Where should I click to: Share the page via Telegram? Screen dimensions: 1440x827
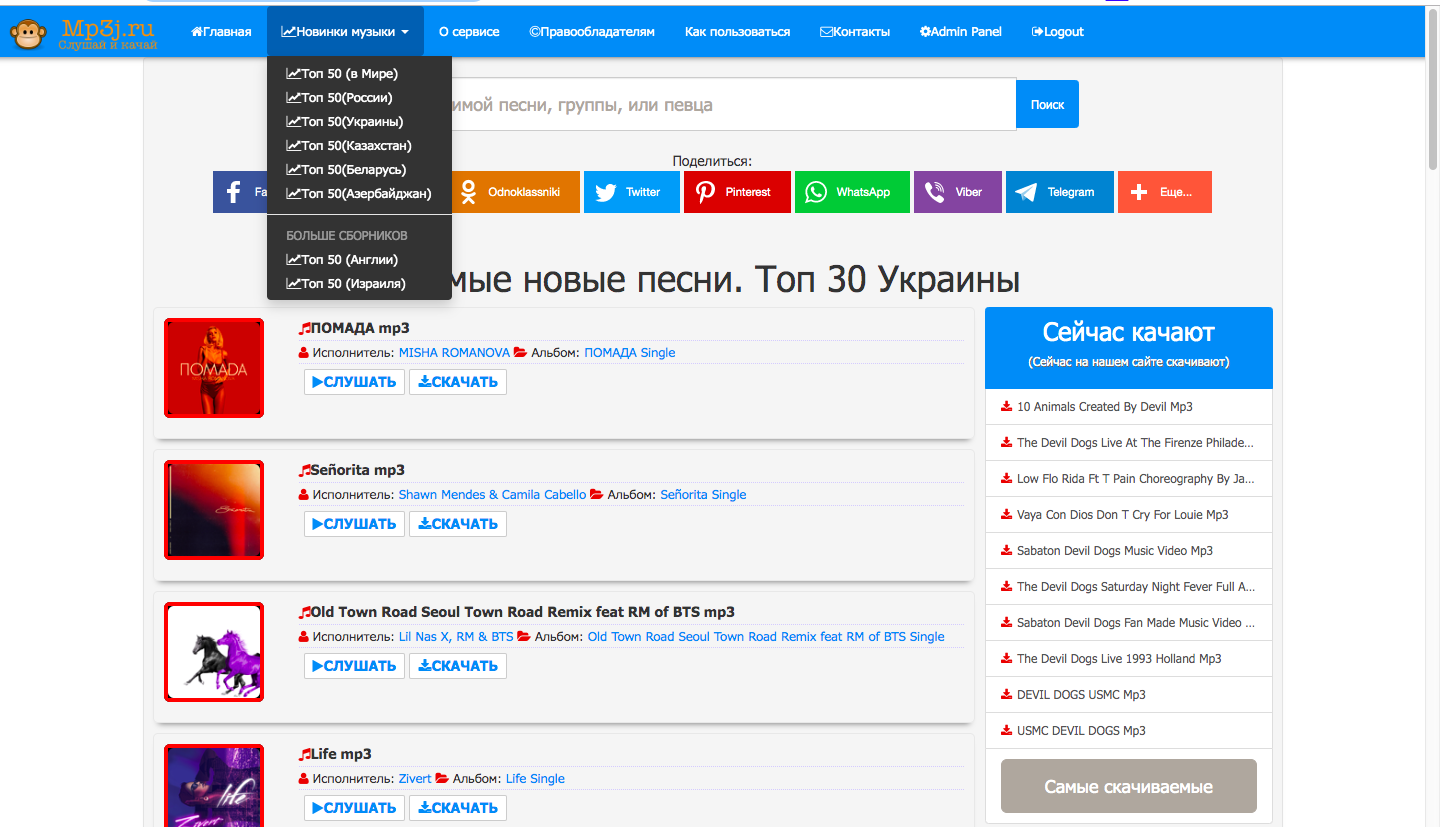1060,192
